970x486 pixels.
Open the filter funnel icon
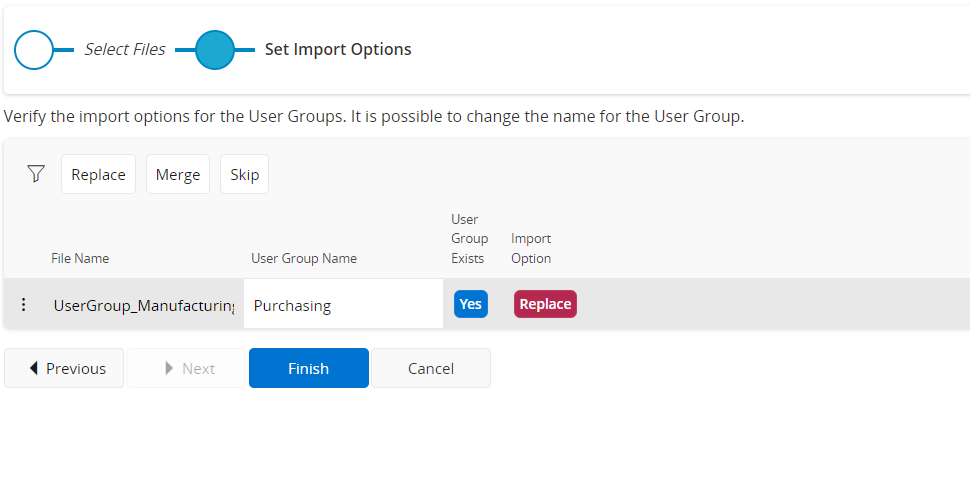(36, 174)
